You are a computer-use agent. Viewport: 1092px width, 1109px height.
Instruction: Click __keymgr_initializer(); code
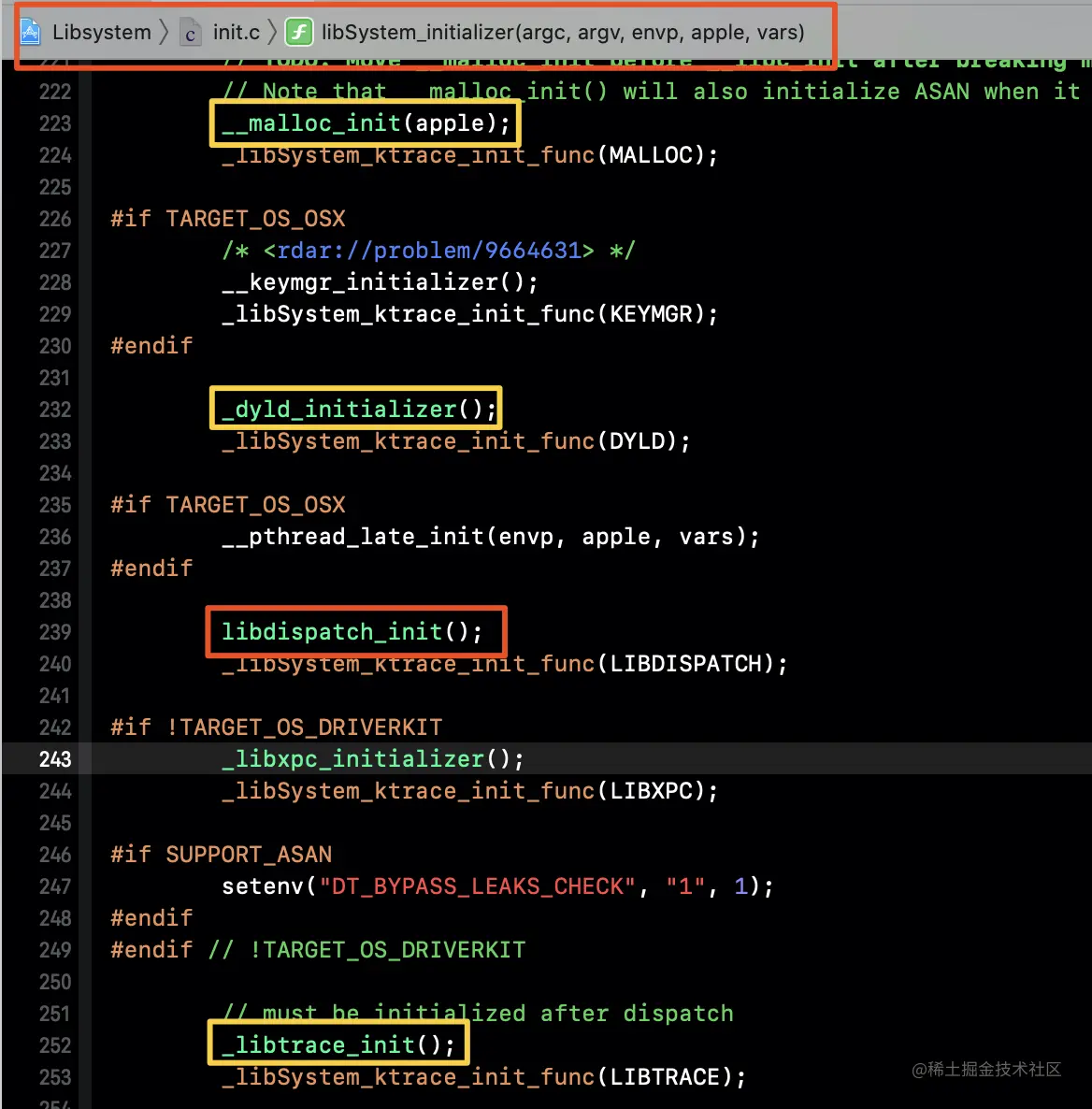tap(380, 282)
